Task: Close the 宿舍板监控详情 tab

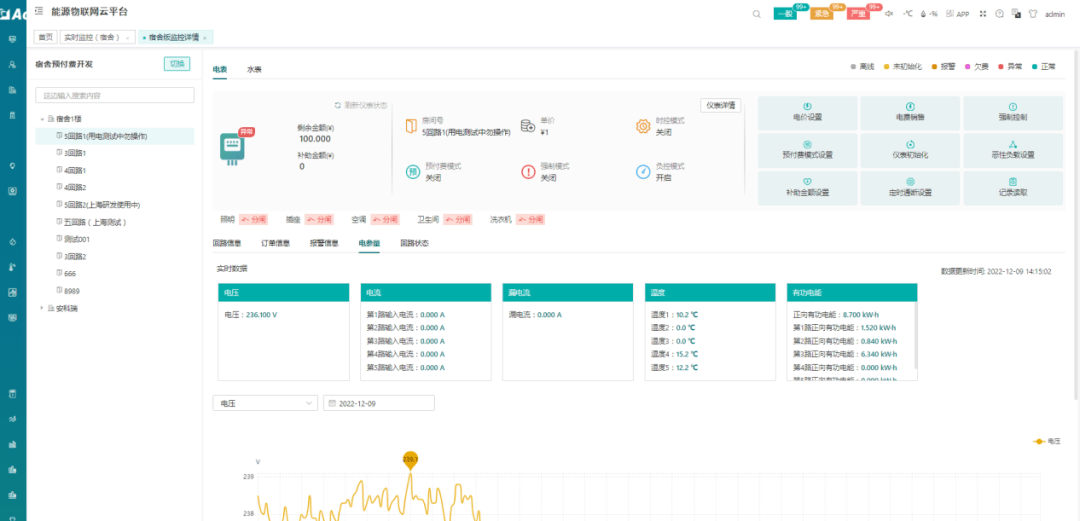Action: pos(205,38)
